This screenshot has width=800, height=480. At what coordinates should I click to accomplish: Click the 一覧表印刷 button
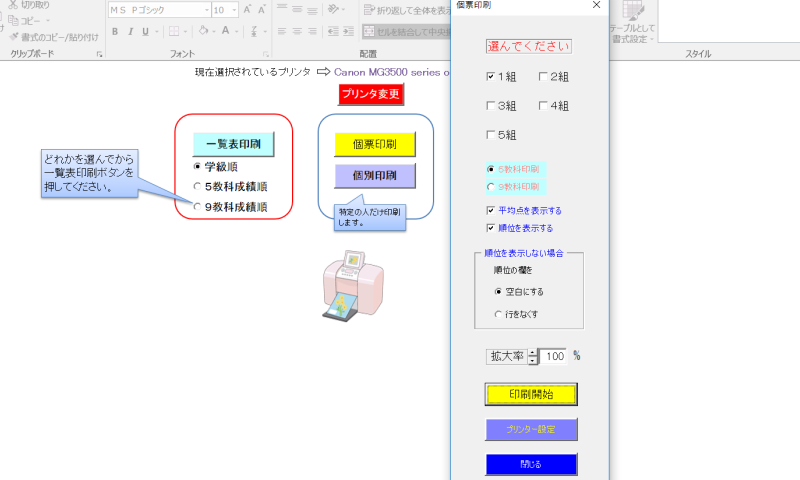pos(234,144)
